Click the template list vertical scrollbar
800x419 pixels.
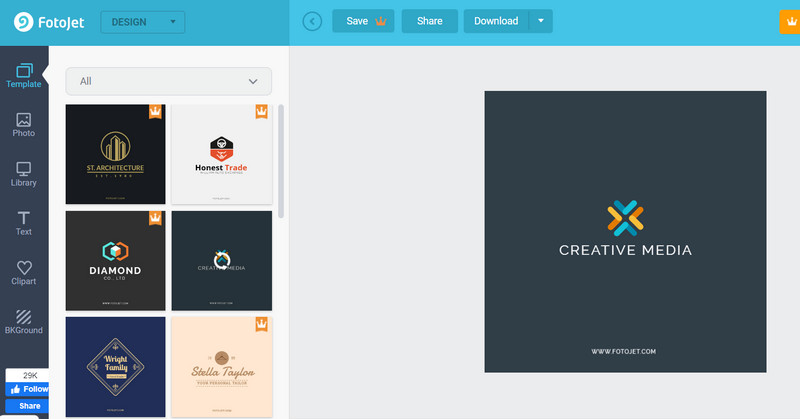point(281,160)
